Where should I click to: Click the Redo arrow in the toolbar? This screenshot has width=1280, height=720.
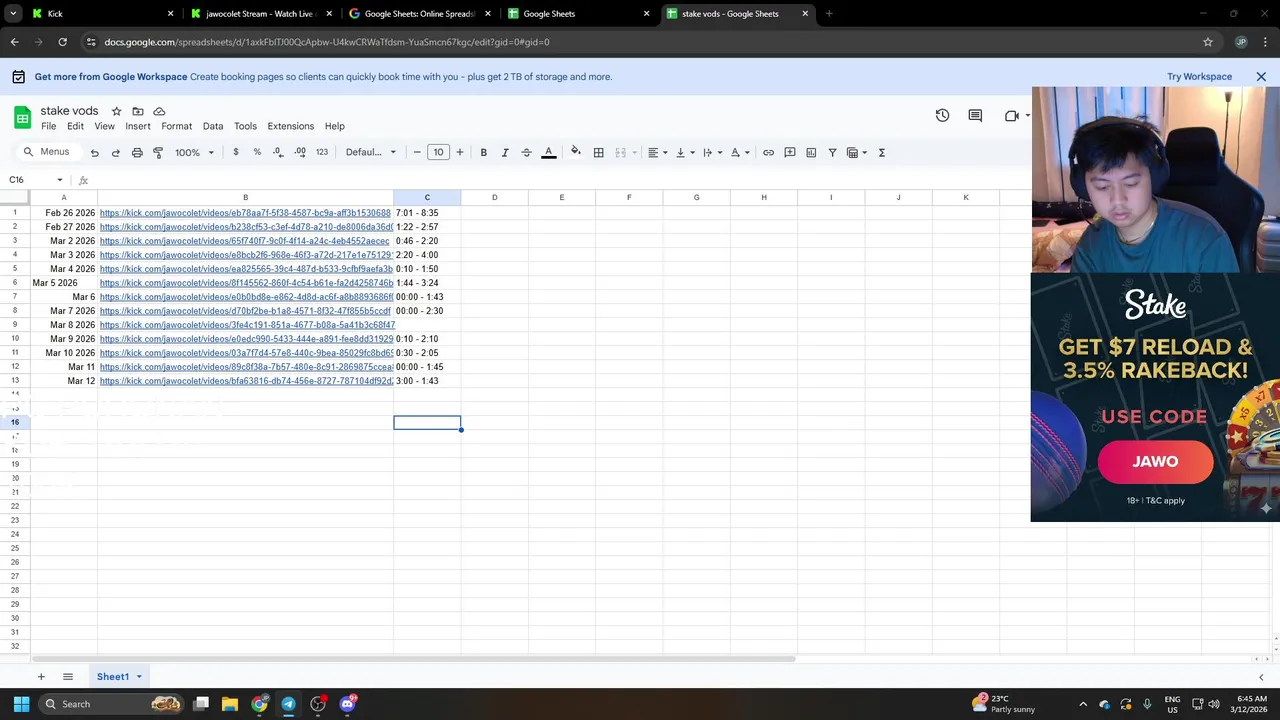115,153
